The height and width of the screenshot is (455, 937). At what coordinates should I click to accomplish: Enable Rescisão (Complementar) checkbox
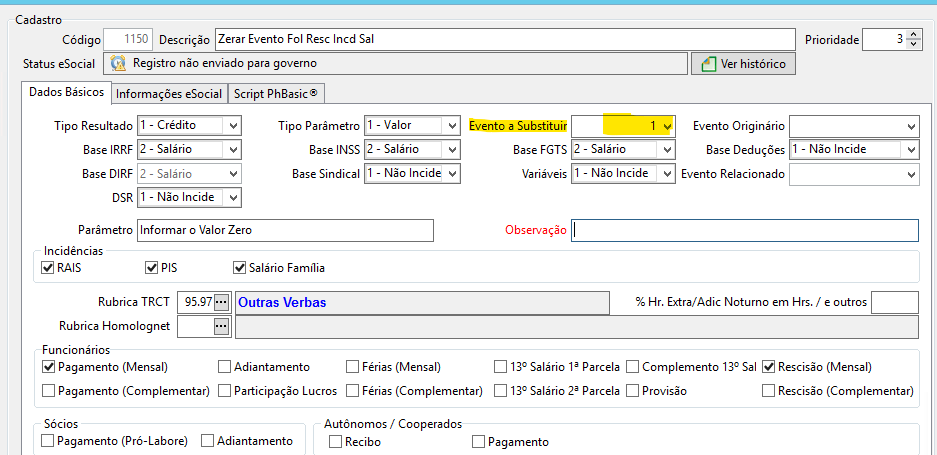click(x=769, y=391)
